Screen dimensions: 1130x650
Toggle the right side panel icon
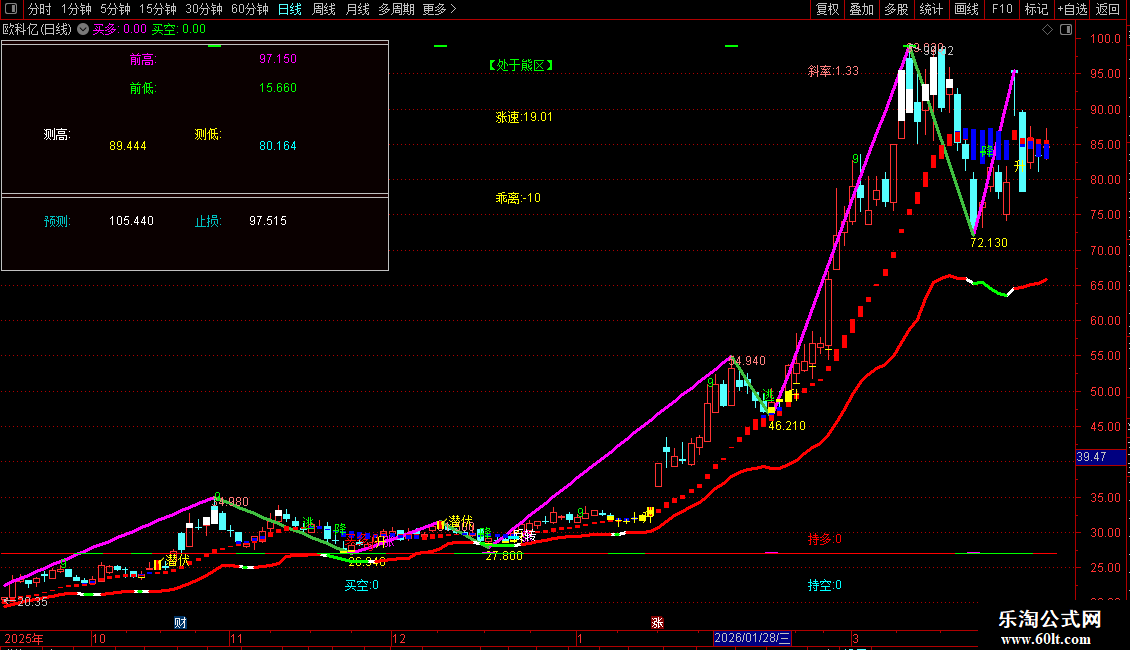click(1066, 30)
